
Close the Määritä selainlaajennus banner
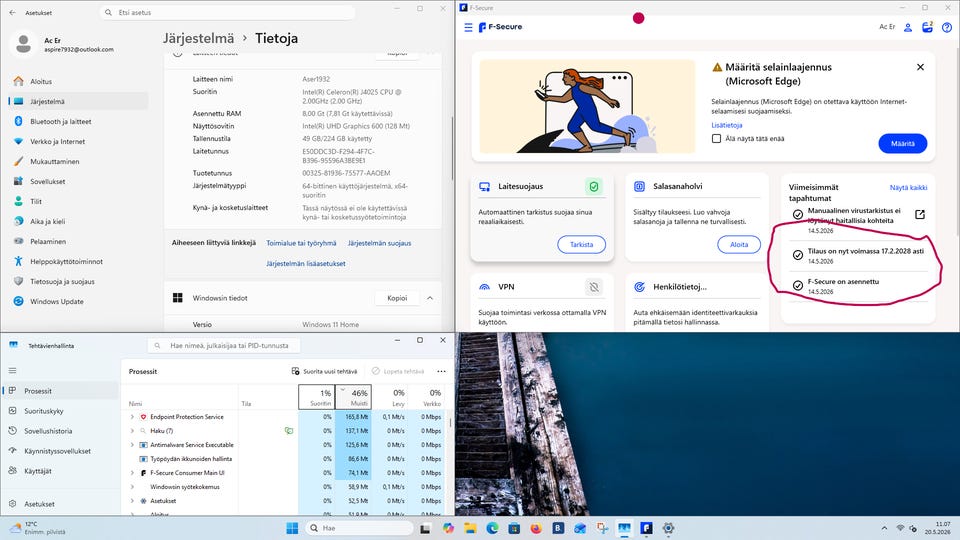(x=920, y=67)
